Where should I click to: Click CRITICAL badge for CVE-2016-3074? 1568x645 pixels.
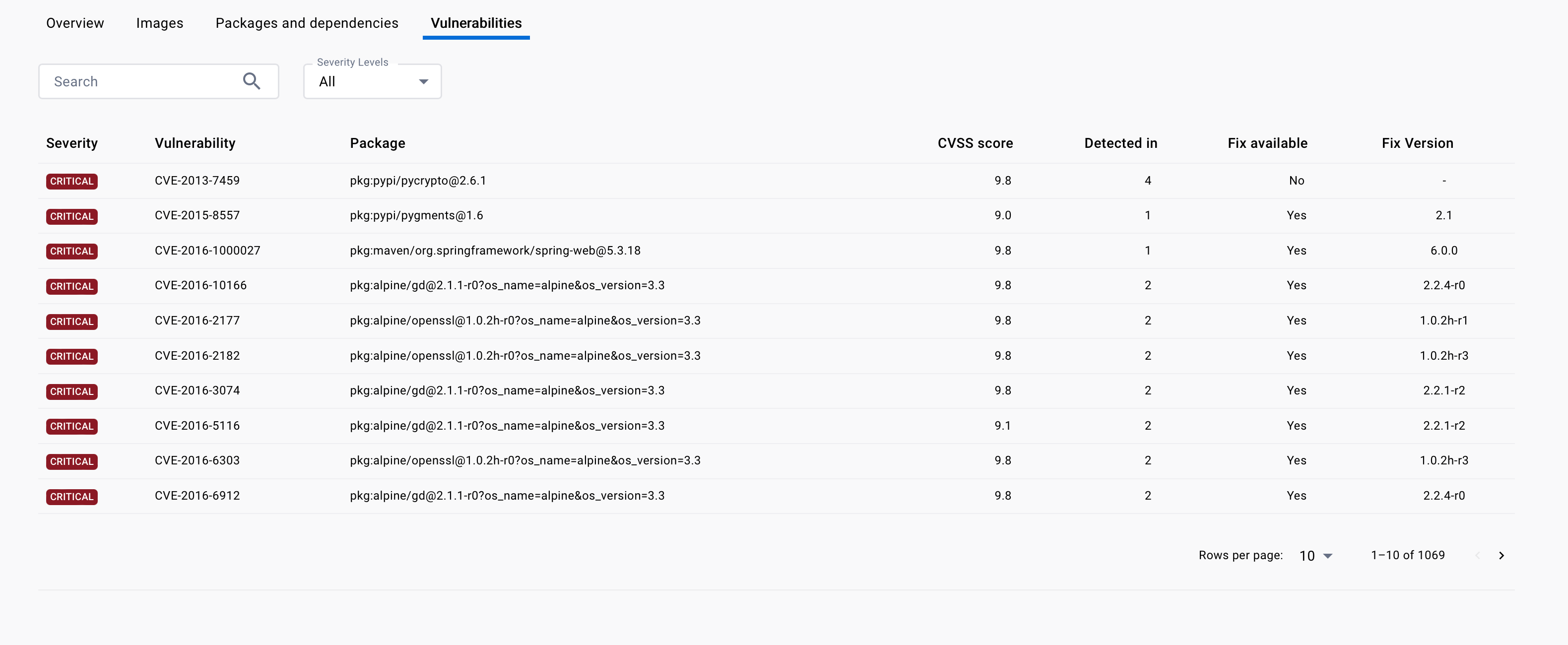click(x=72, y=392)
